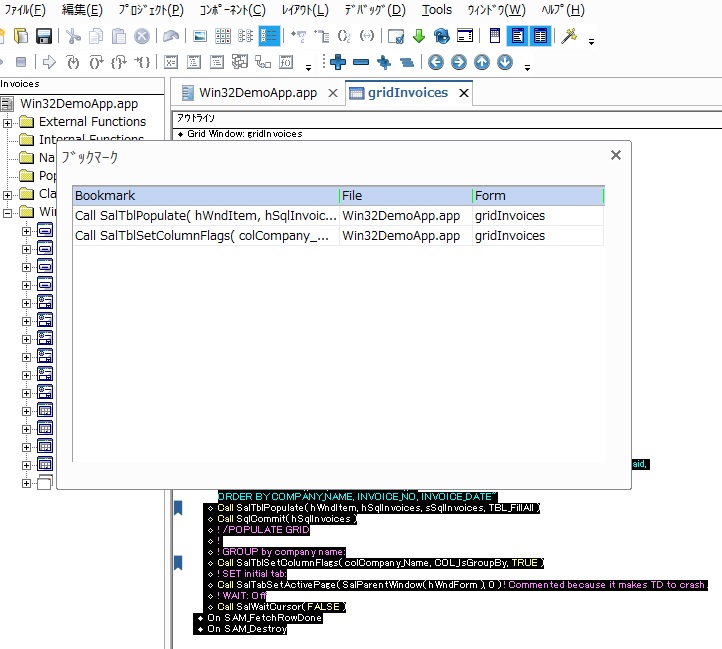Toggle the highlighted outline pane button

518,36
